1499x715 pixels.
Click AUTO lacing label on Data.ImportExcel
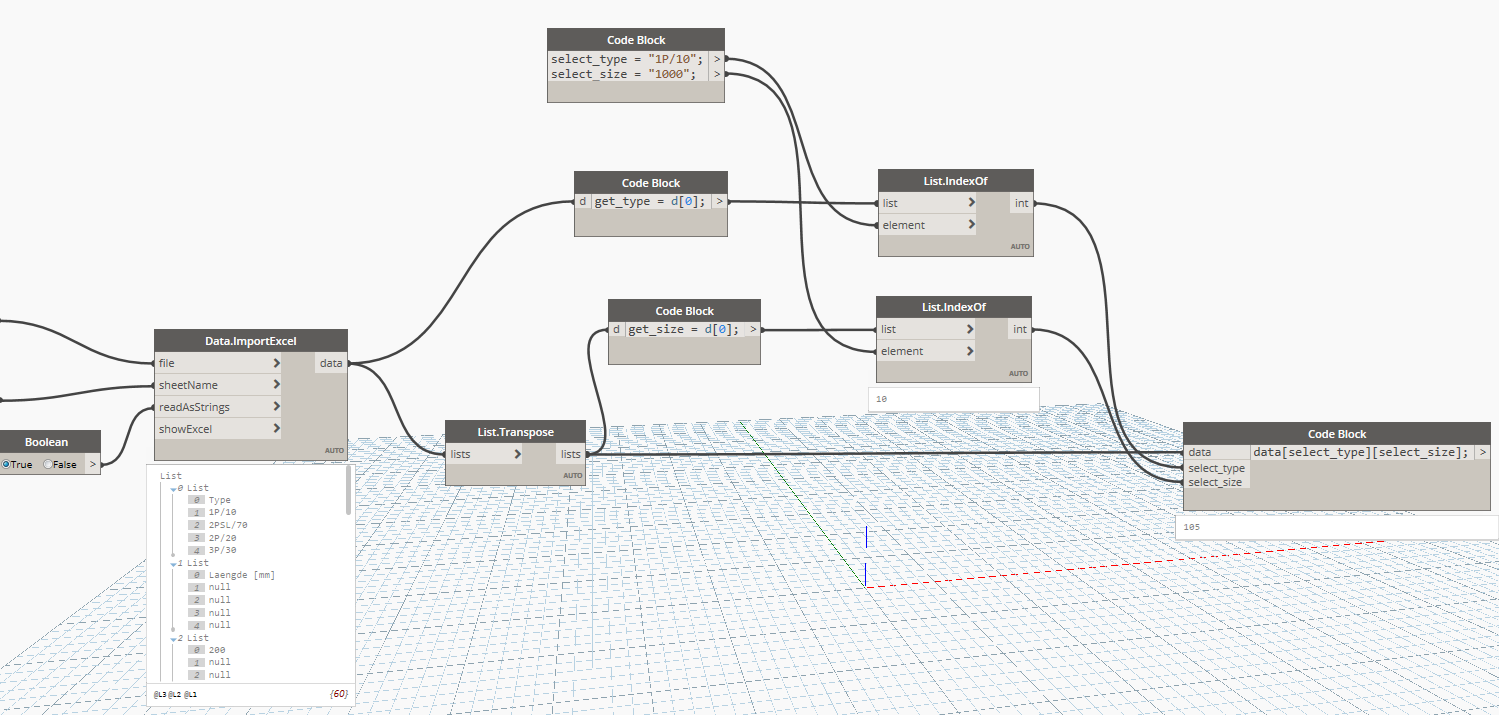[x=334, y=450]
